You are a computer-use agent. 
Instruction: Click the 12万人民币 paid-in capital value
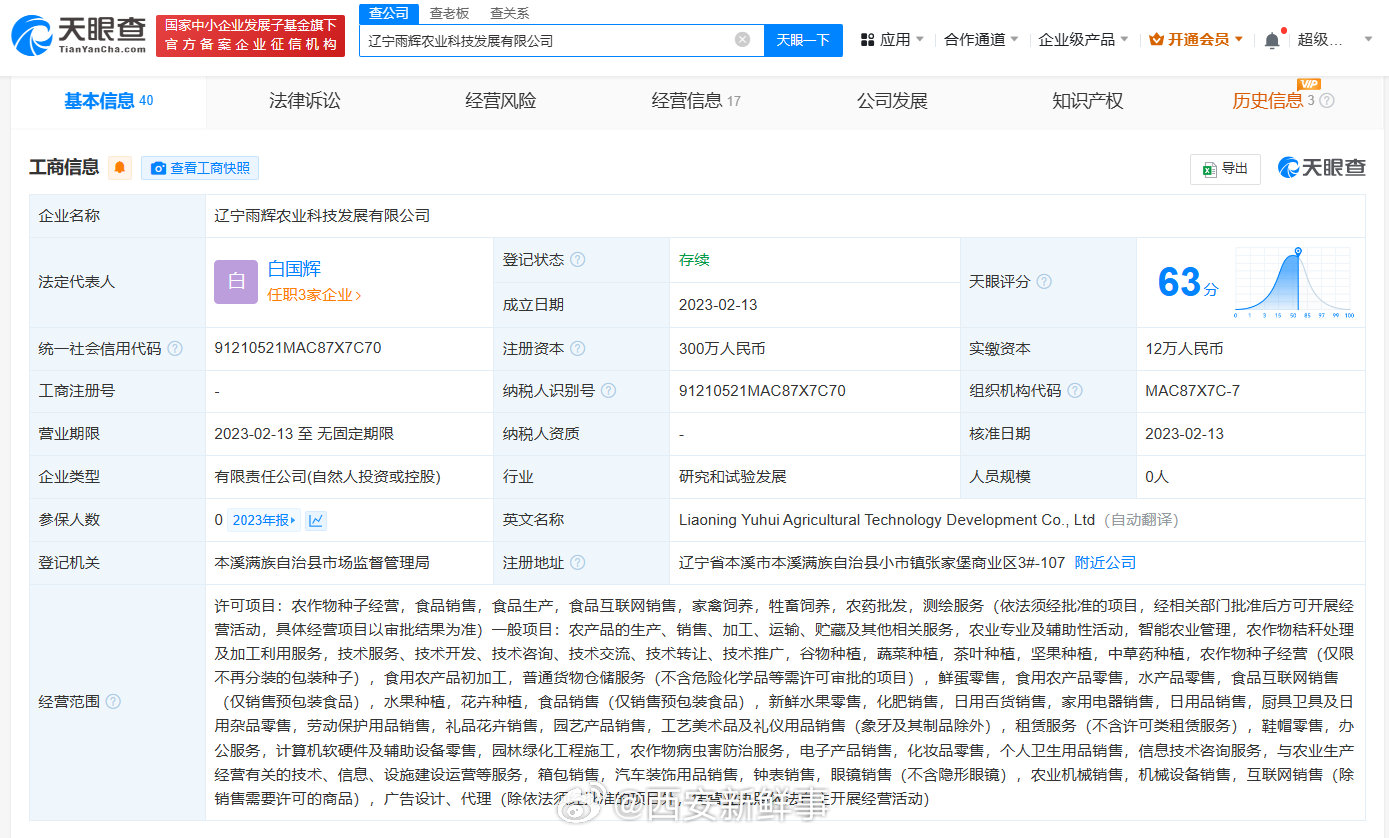[1185, 349]
